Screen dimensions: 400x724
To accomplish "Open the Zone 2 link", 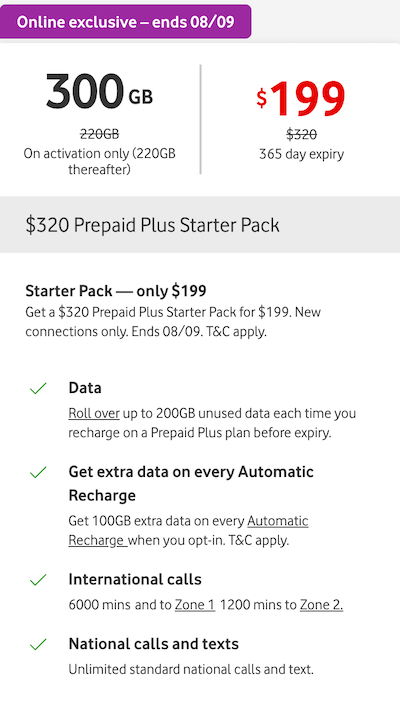I will (x=321, y=605).
